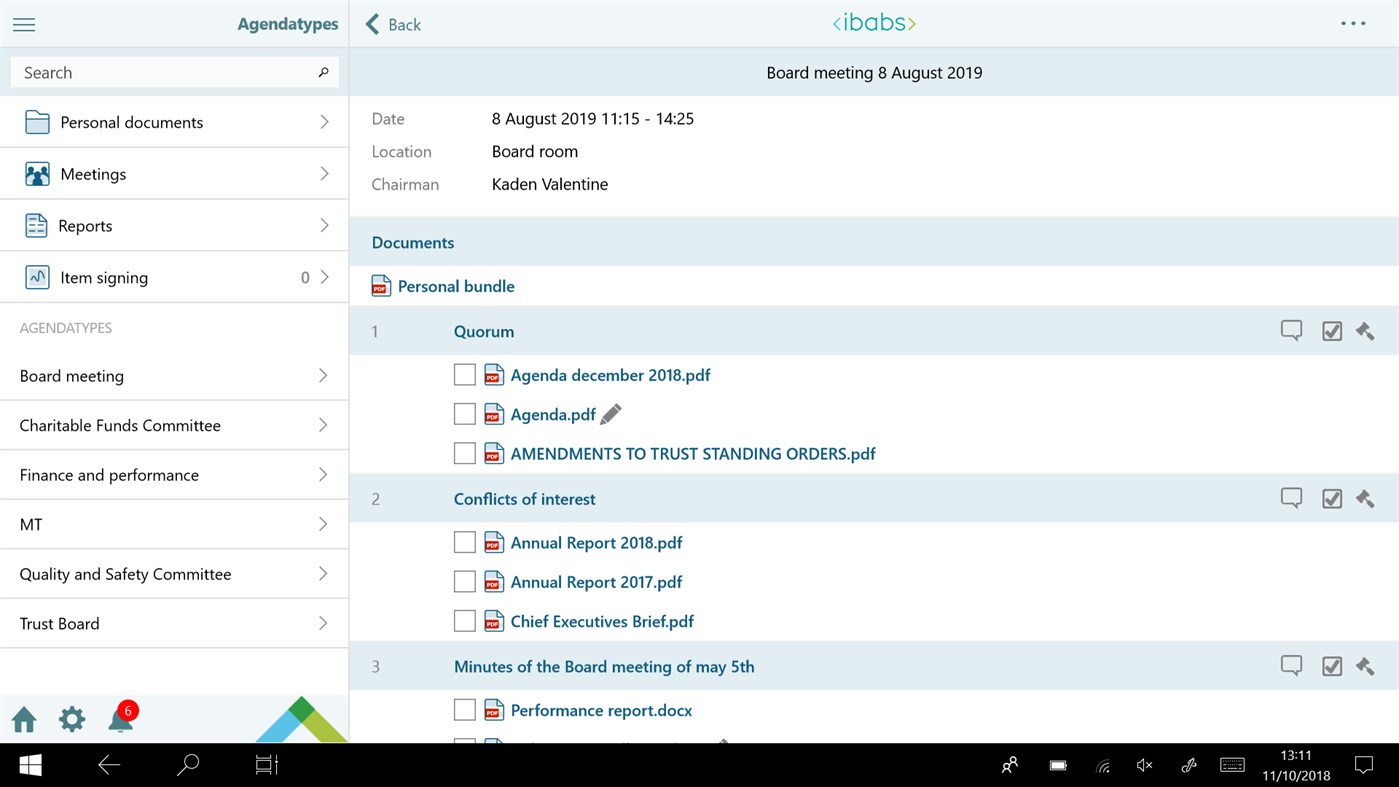Click the settings gear at the bottom
The image size is (1399, 787).
point(71,719)
